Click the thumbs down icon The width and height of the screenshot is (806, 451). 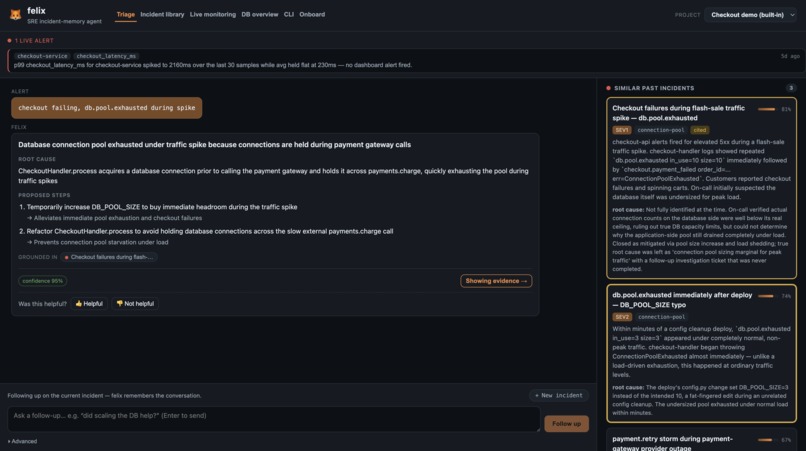(x=119, y=304)
